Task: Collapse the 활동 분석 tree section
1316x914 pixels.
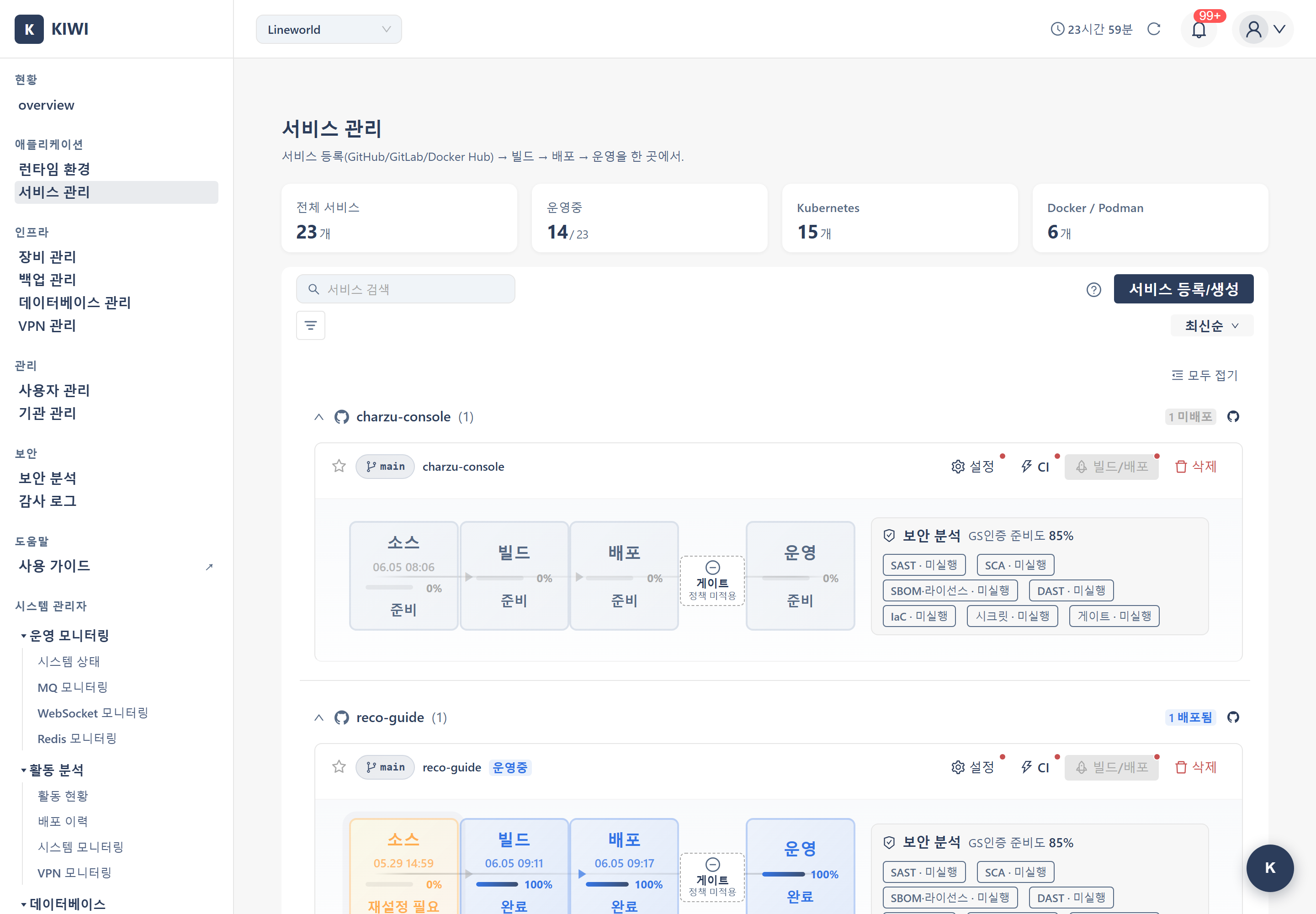Action: (23, 770)
